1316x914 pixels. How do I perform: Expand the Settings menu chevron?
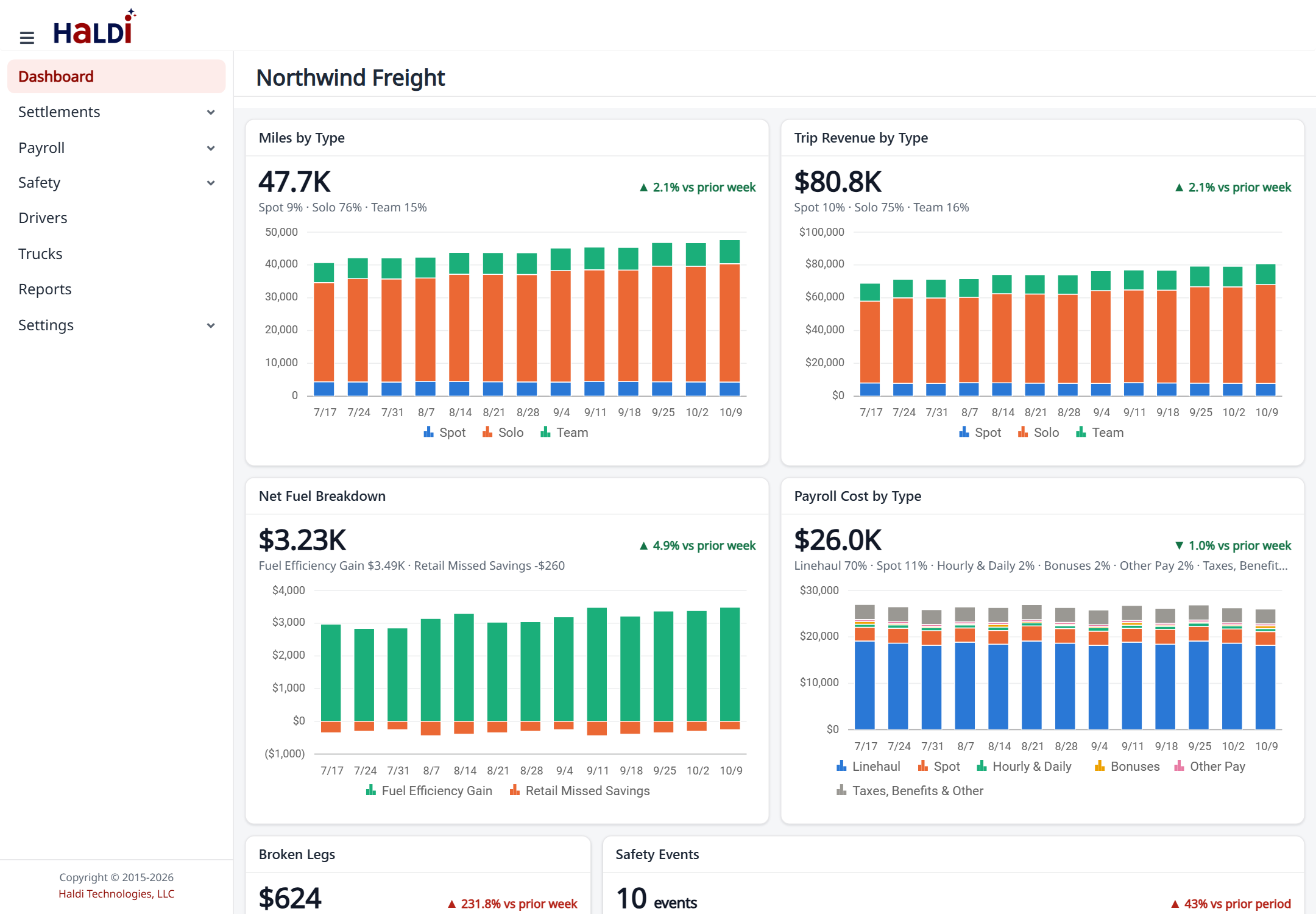211,325
